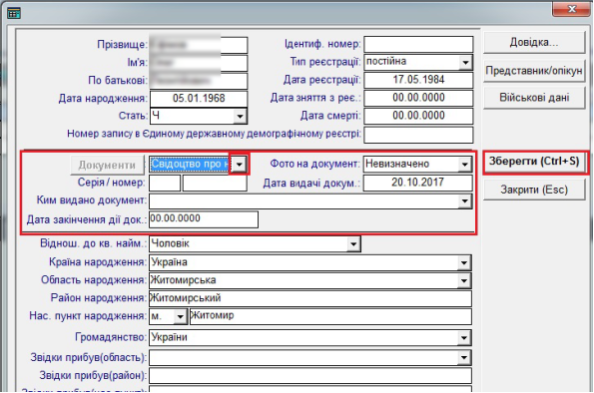Click birth settlement field Житомир
This screenshot has height=393, width=594.
click(x=330, y=316)
